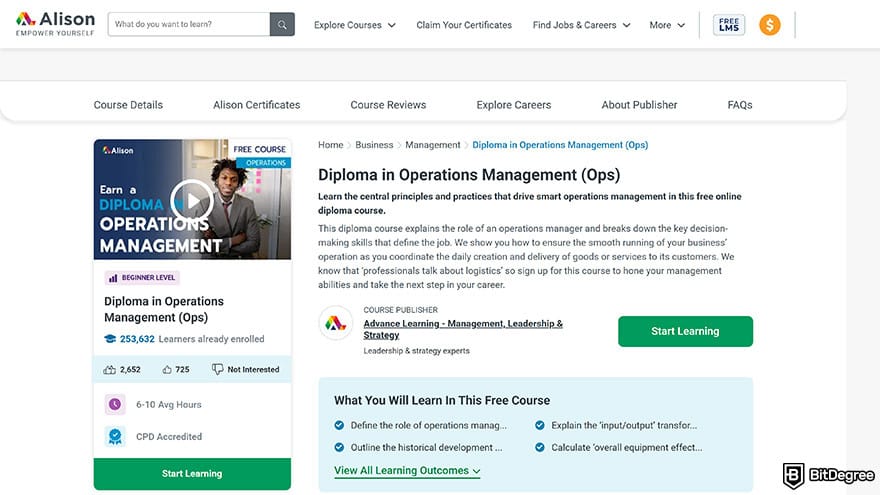The image size is (880, 495).
Task: Click the orange dollar coin icon
Action: [x=769, y=25]
